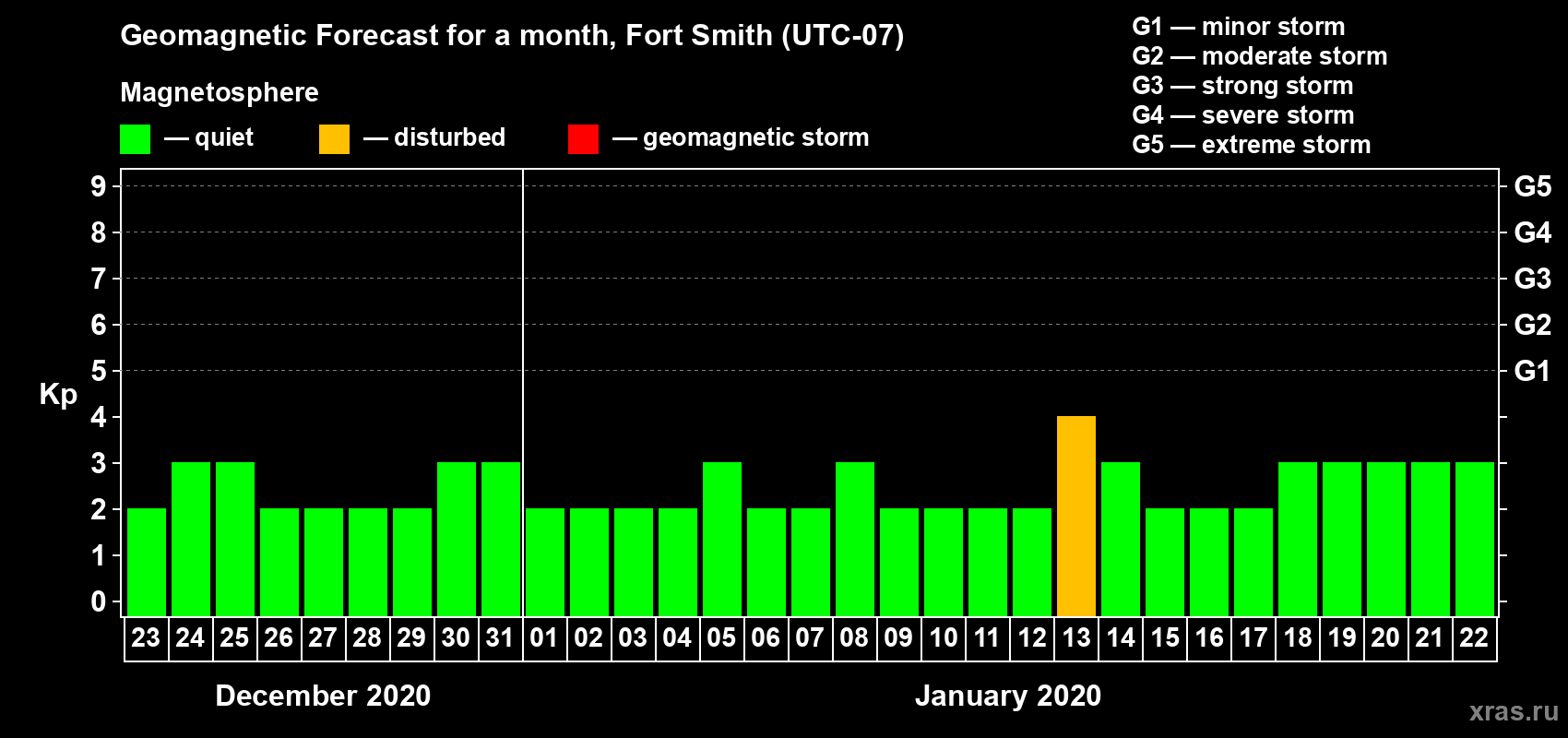Click 'G1 — minor storm' legend text
Viewport: 1568px width, 738px height.
tap(1239, 27)
